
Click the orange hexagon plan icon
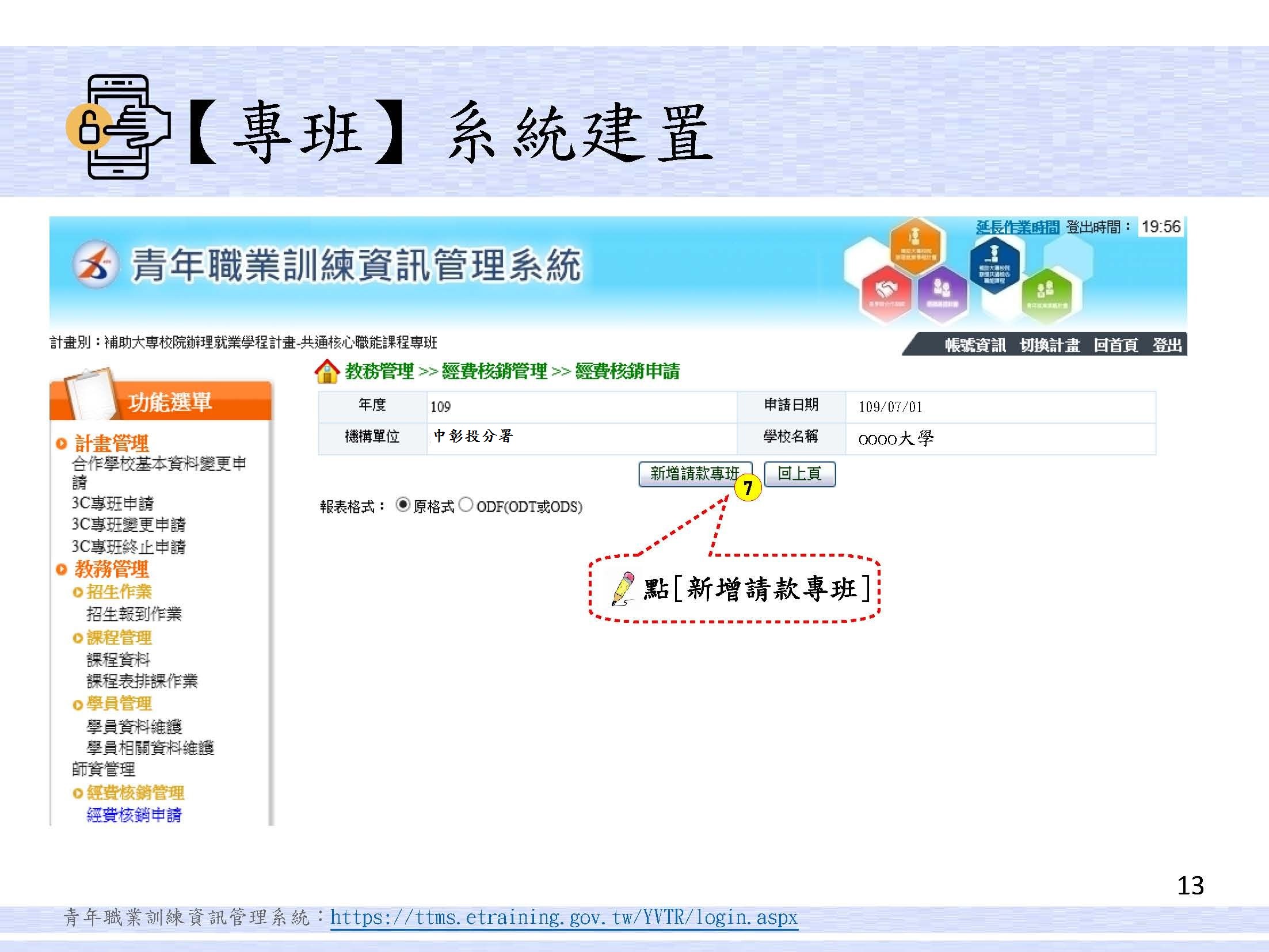tap(917, 246)
